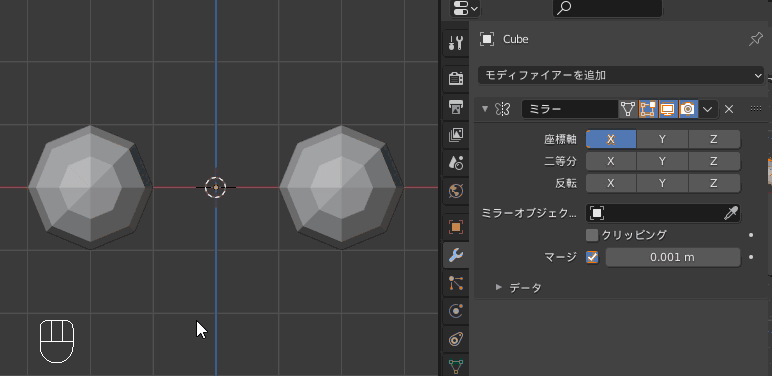Click the 0.001 m merge distance field
Screen dimensions: 772x376
(673, 257)
